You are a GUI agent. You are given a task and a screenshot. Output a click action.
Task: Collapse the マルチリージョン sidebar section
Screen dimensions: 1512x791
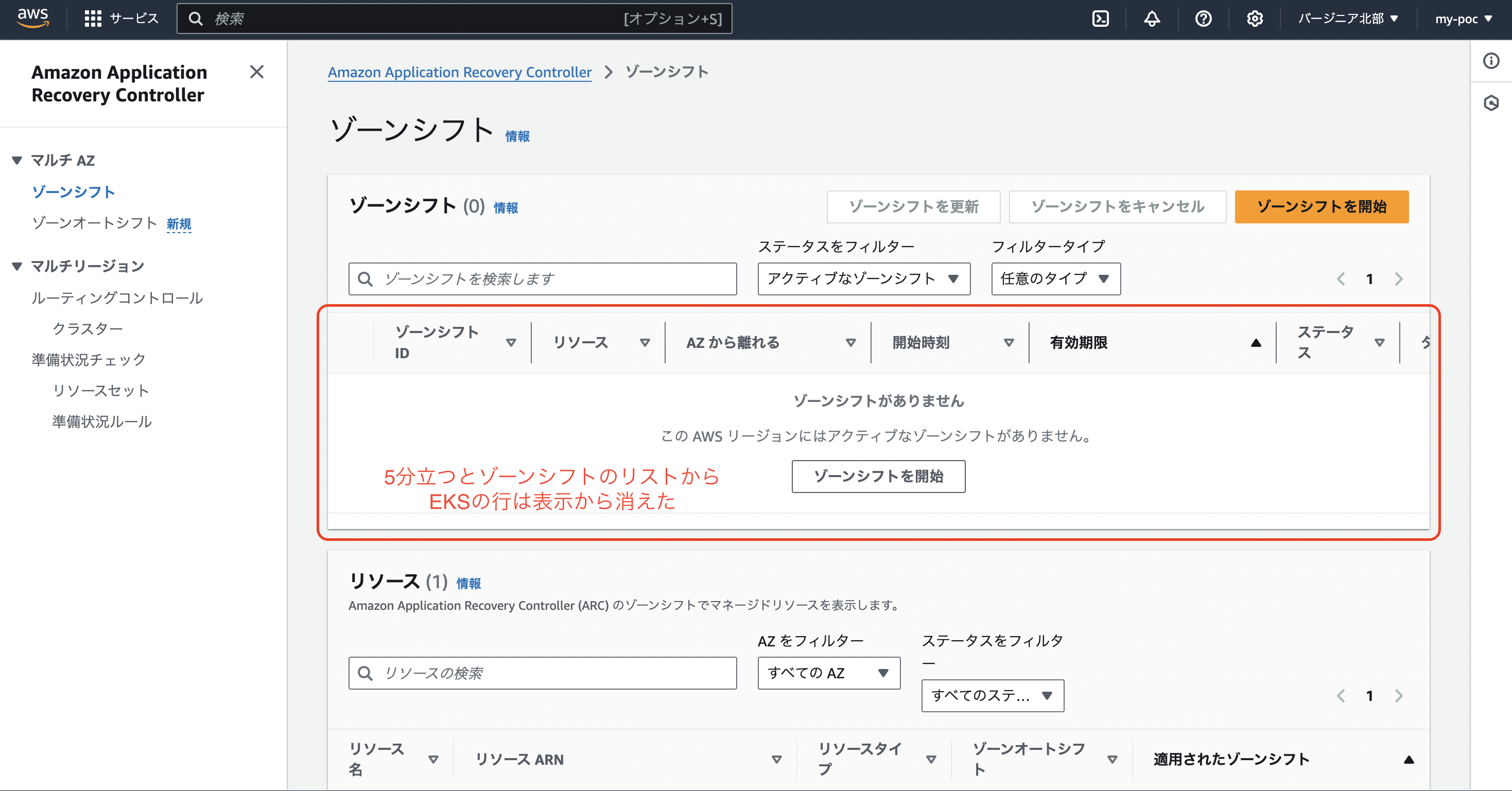pos(17,267)
